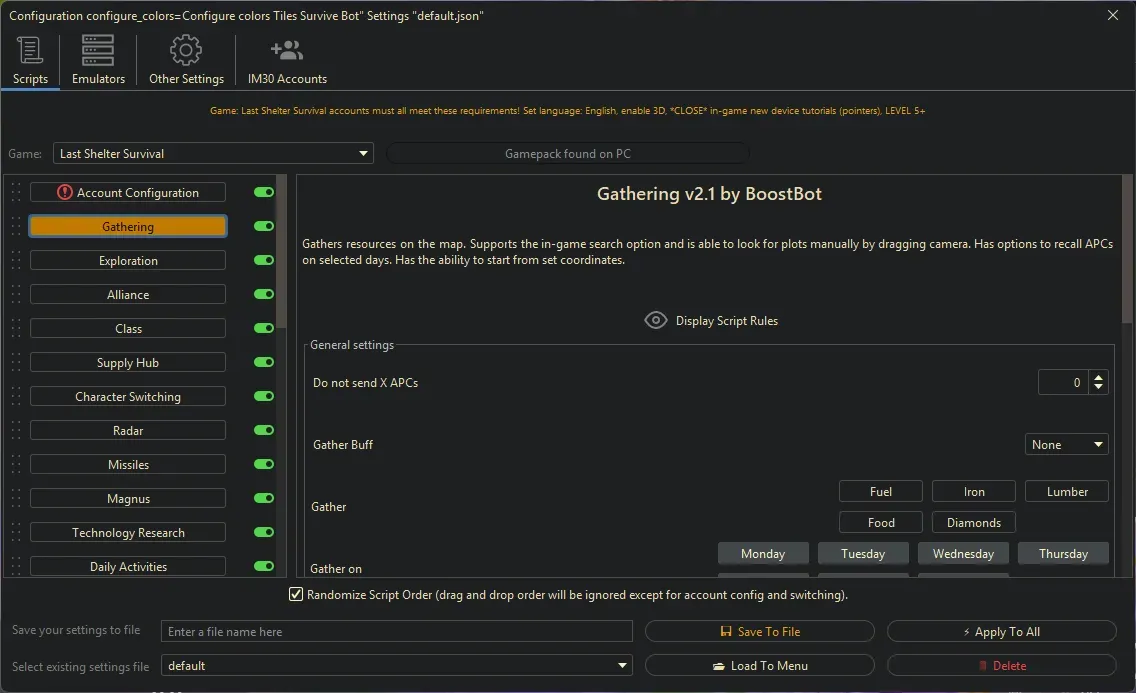The width and height of the screenshot is (1136, 693).
Task: Click Save To File button
Action: click(x=759, y=631)
